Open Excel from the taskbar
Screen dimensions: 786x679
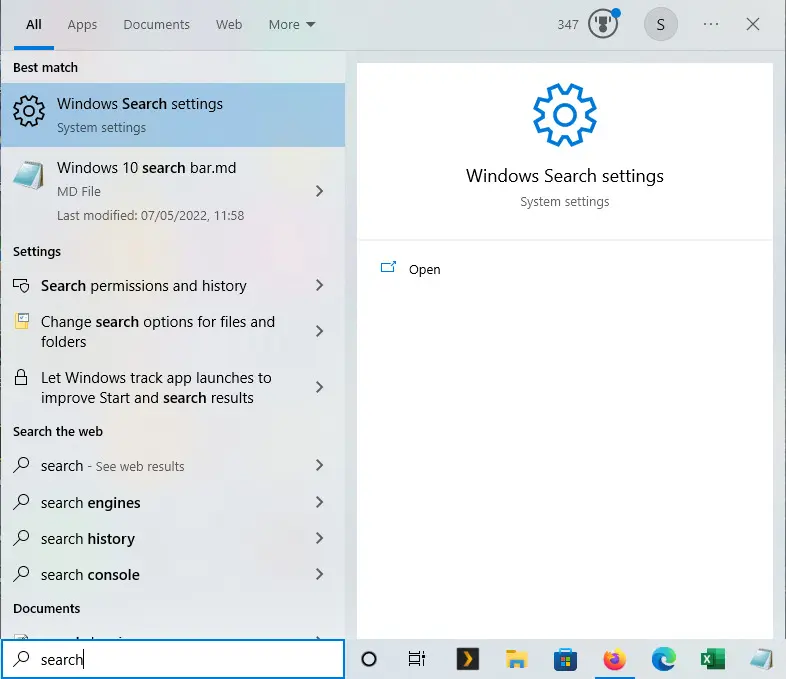pyautogui.click(x=712, y=659)
